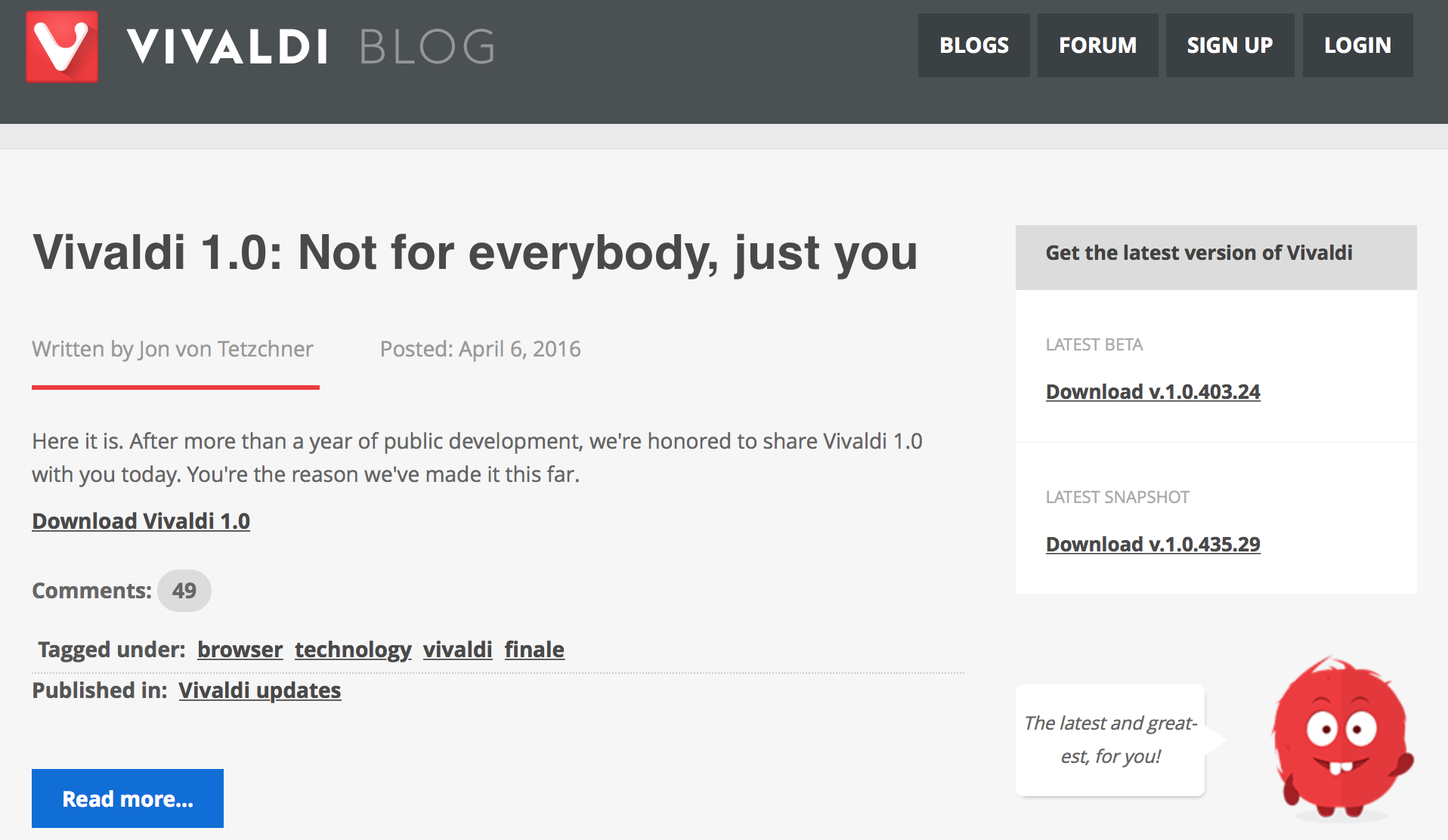
Task: Click the 'latest and greatest' speech bubble
Action: 1110,740
